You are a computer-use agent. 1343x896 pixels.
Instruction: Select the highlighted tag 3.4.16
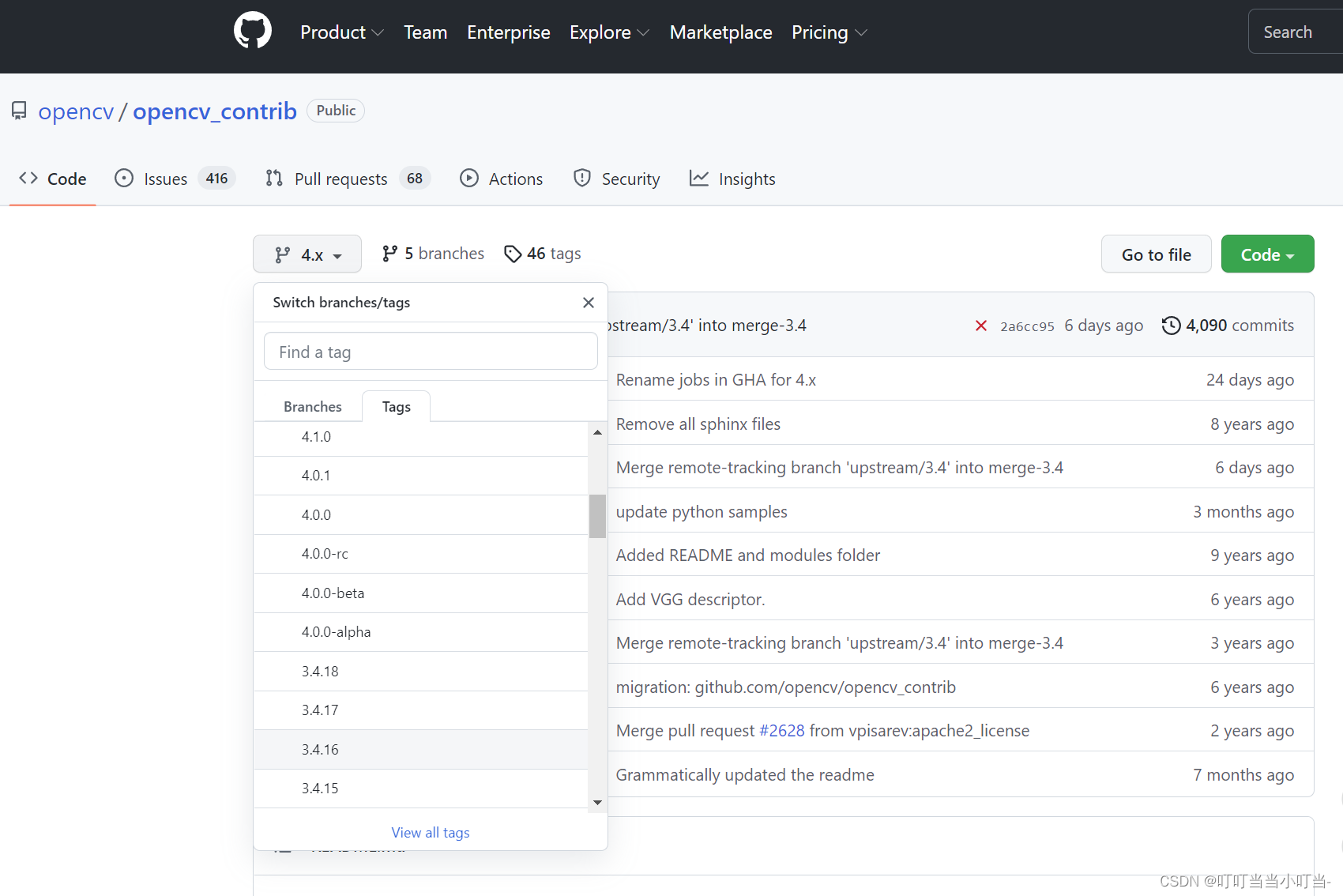(x=420, y=749)
